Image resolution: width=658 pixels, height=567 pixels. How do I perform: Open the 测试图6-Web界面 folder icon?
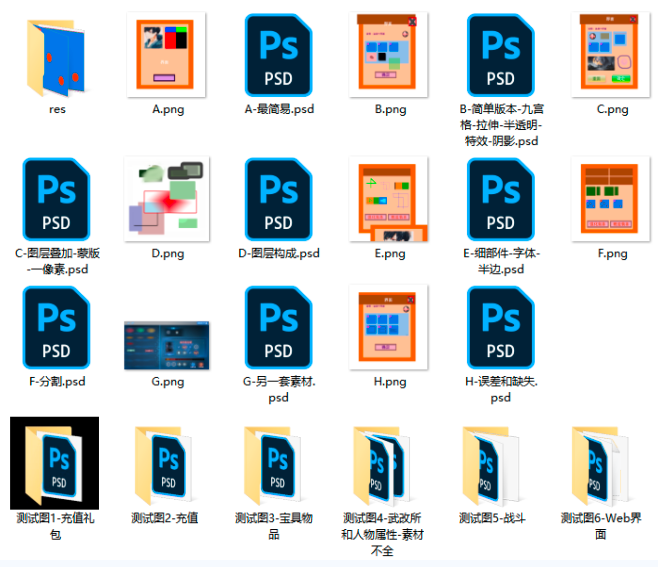[x=601, y=465]
